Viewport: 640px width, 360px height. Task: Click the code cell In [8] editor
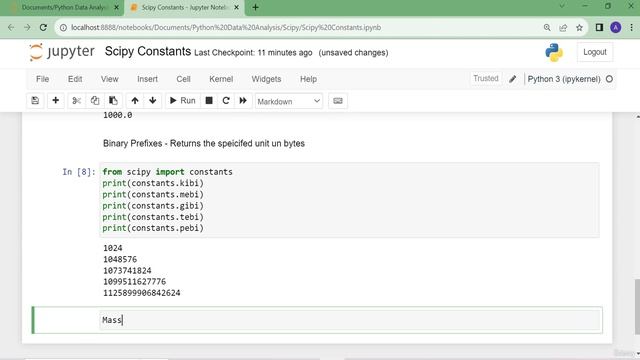coord(349,200)
